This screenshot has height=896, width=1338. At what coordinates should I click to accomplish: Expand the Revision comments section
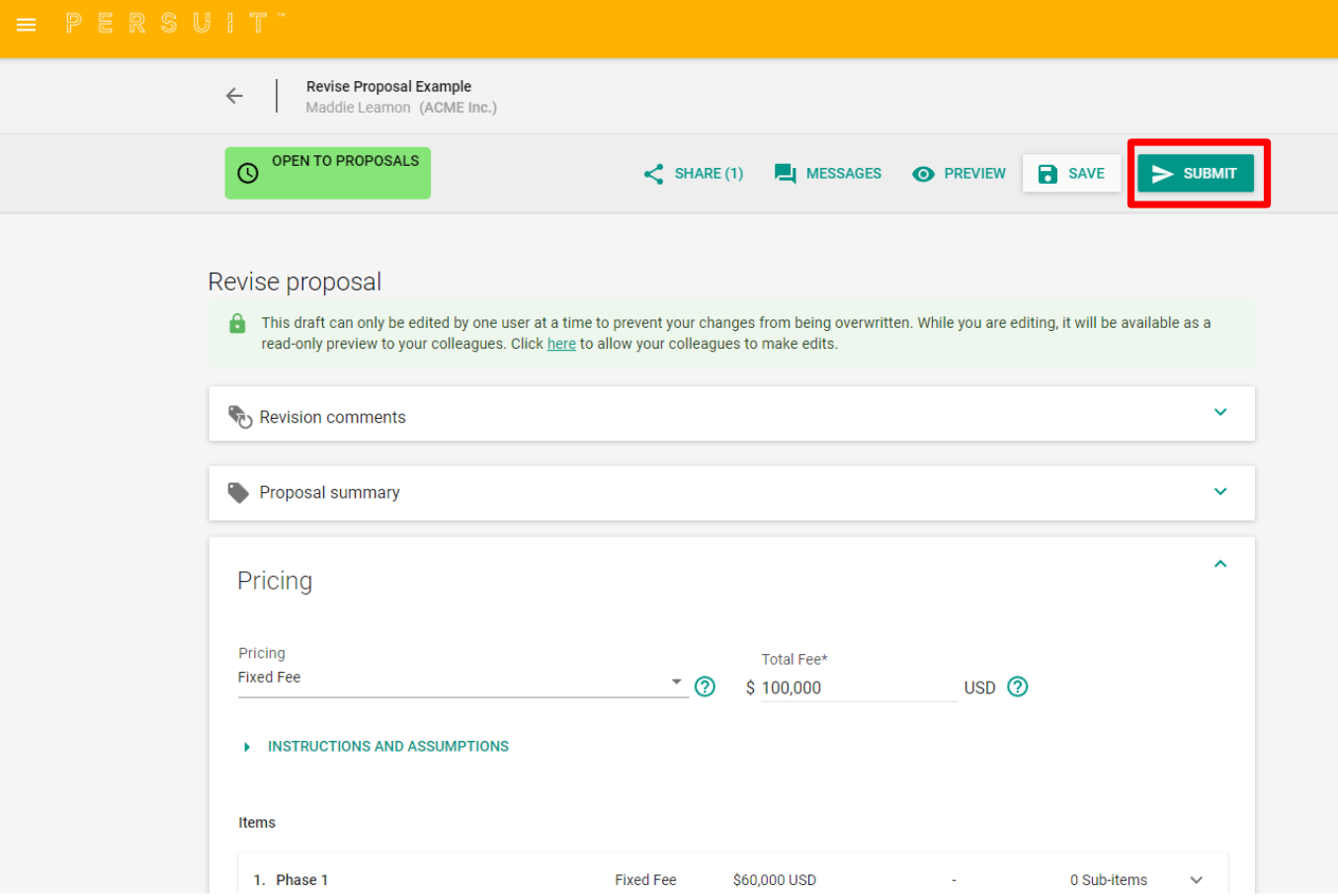coord(1219,413)
